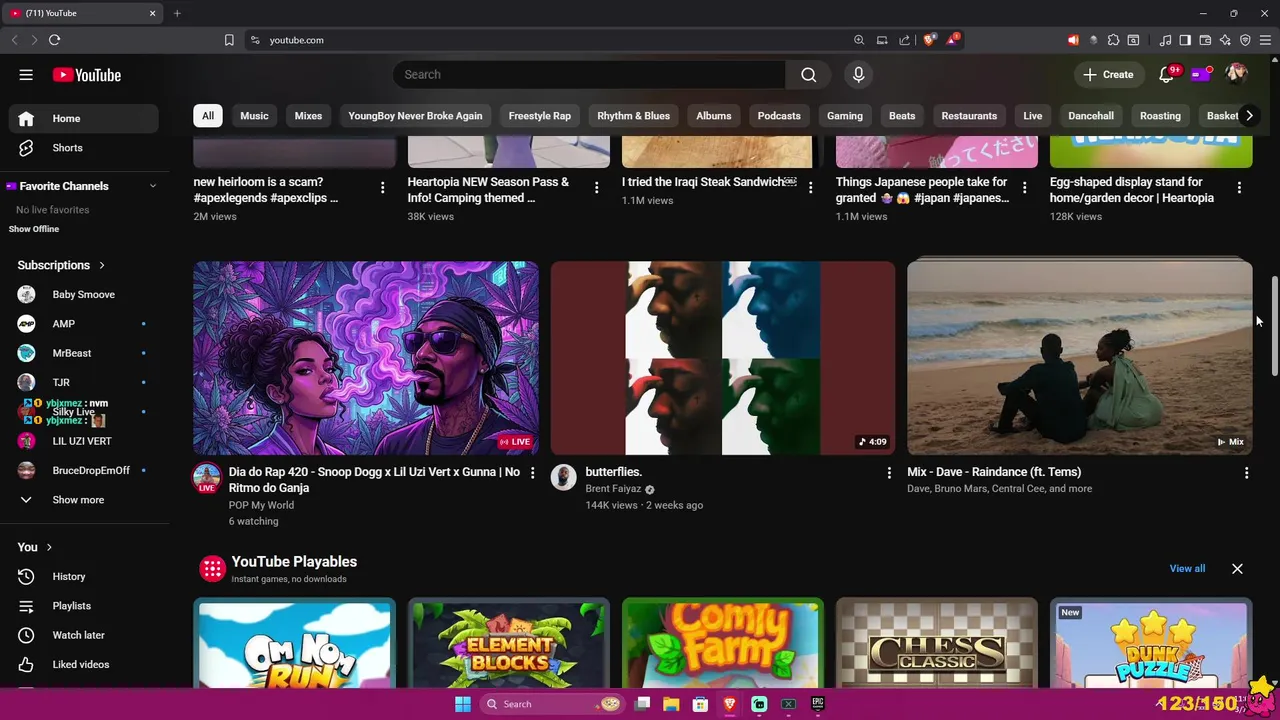Expand Show more subscriptions
1280x720 pixels.
click(x=84, y=500)
